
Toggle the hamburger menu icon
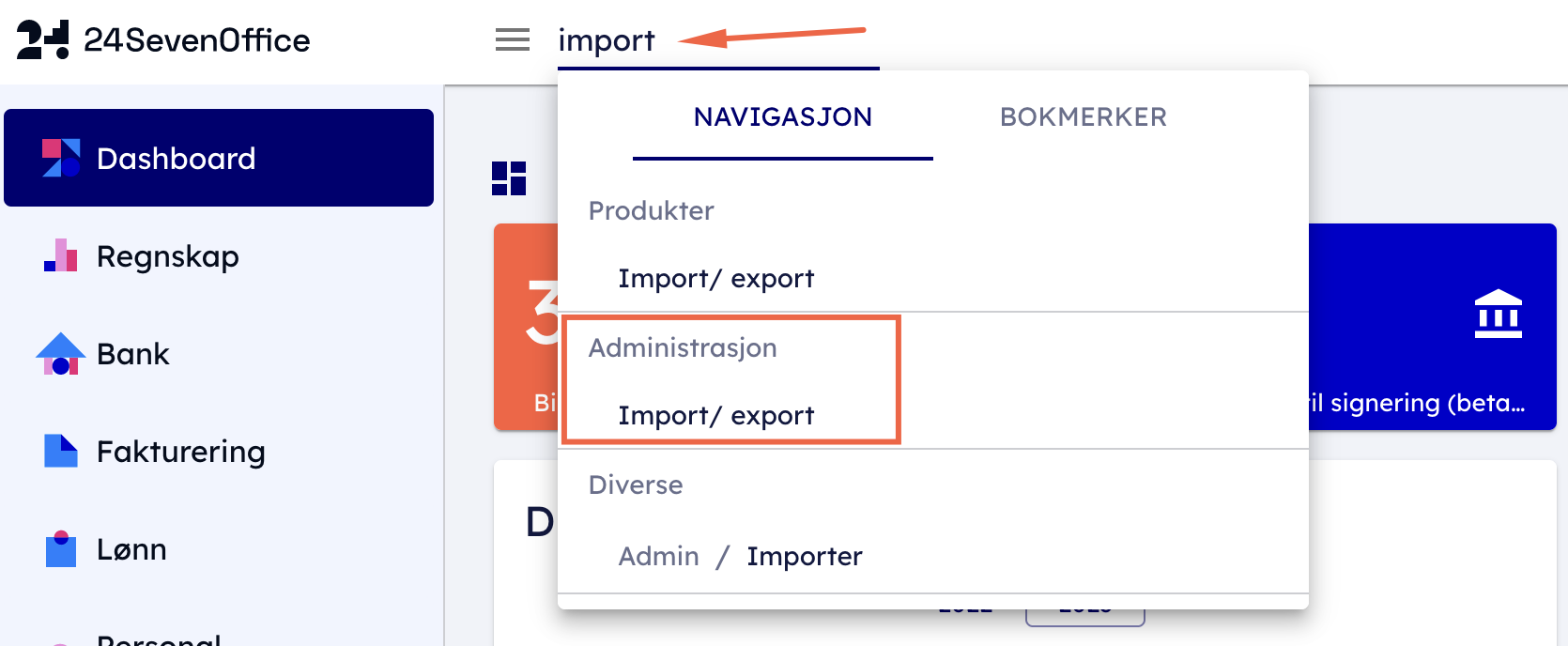coord(513,39)
